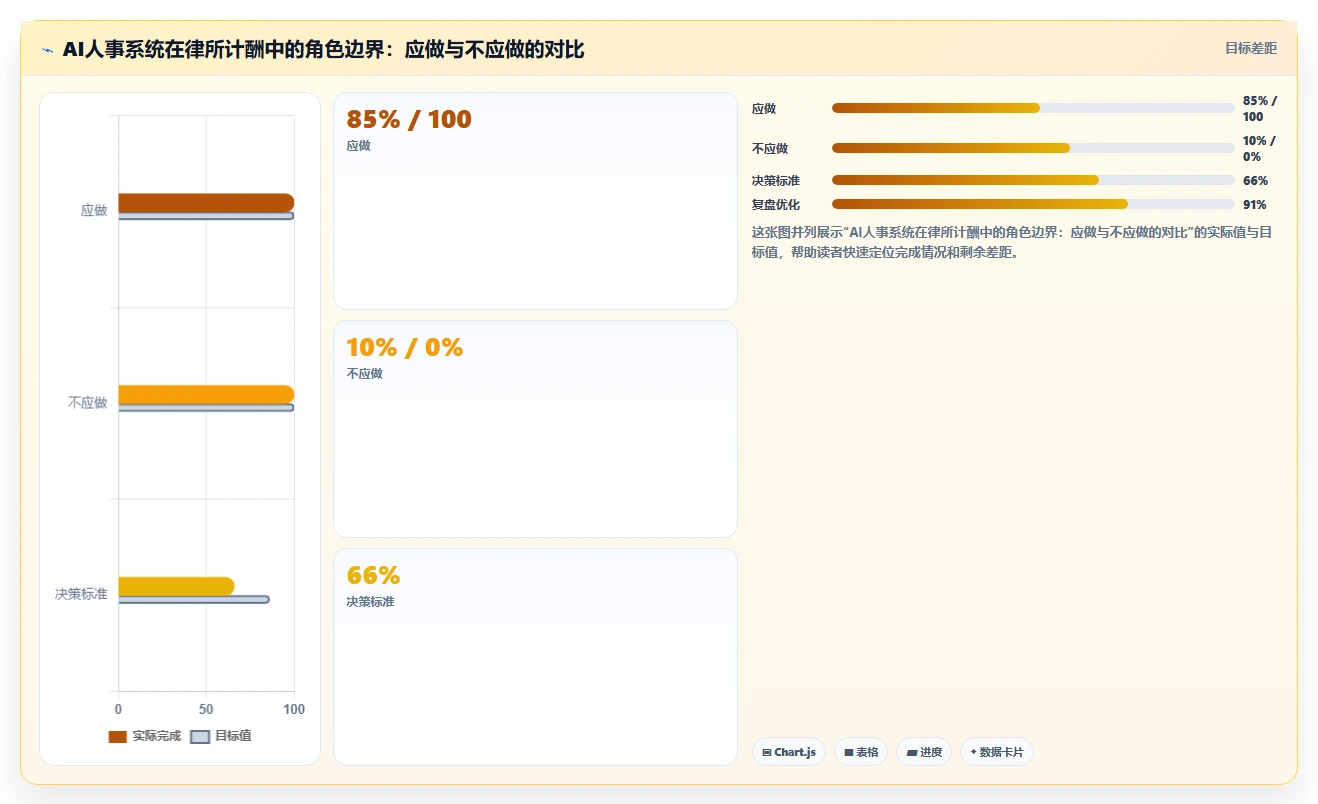Open the 66% data card

pyautogui.click(x=535, y=657)
